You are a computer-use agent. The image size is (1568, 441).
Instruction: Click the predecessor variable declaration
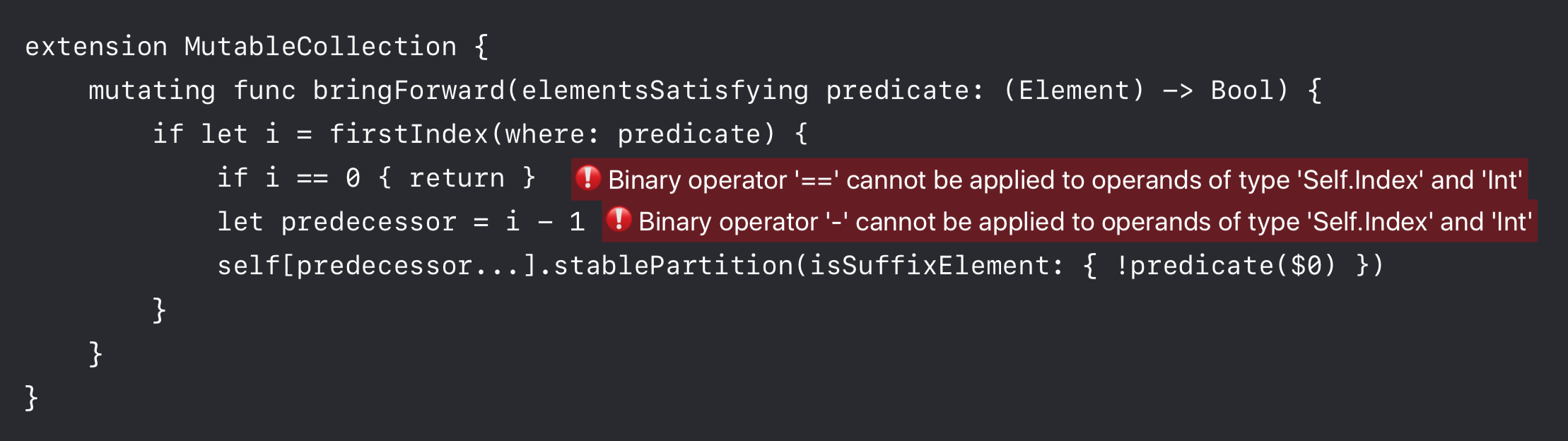(x=368, y=222)
